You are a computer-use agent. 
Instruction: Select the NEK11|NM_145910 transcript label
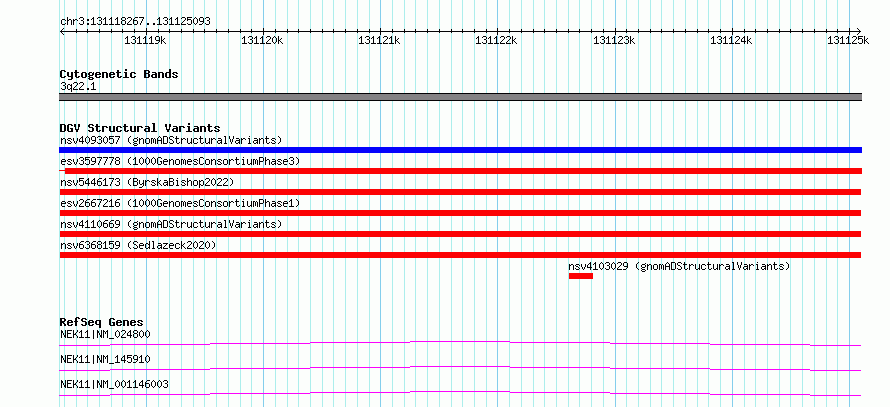pos(105,359)
